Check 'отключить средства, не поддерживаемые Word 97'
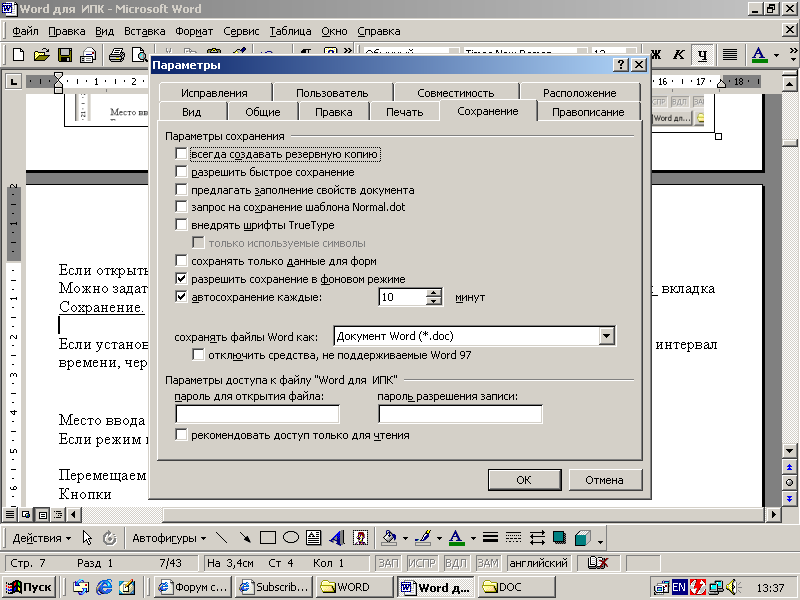 (198, 355)
